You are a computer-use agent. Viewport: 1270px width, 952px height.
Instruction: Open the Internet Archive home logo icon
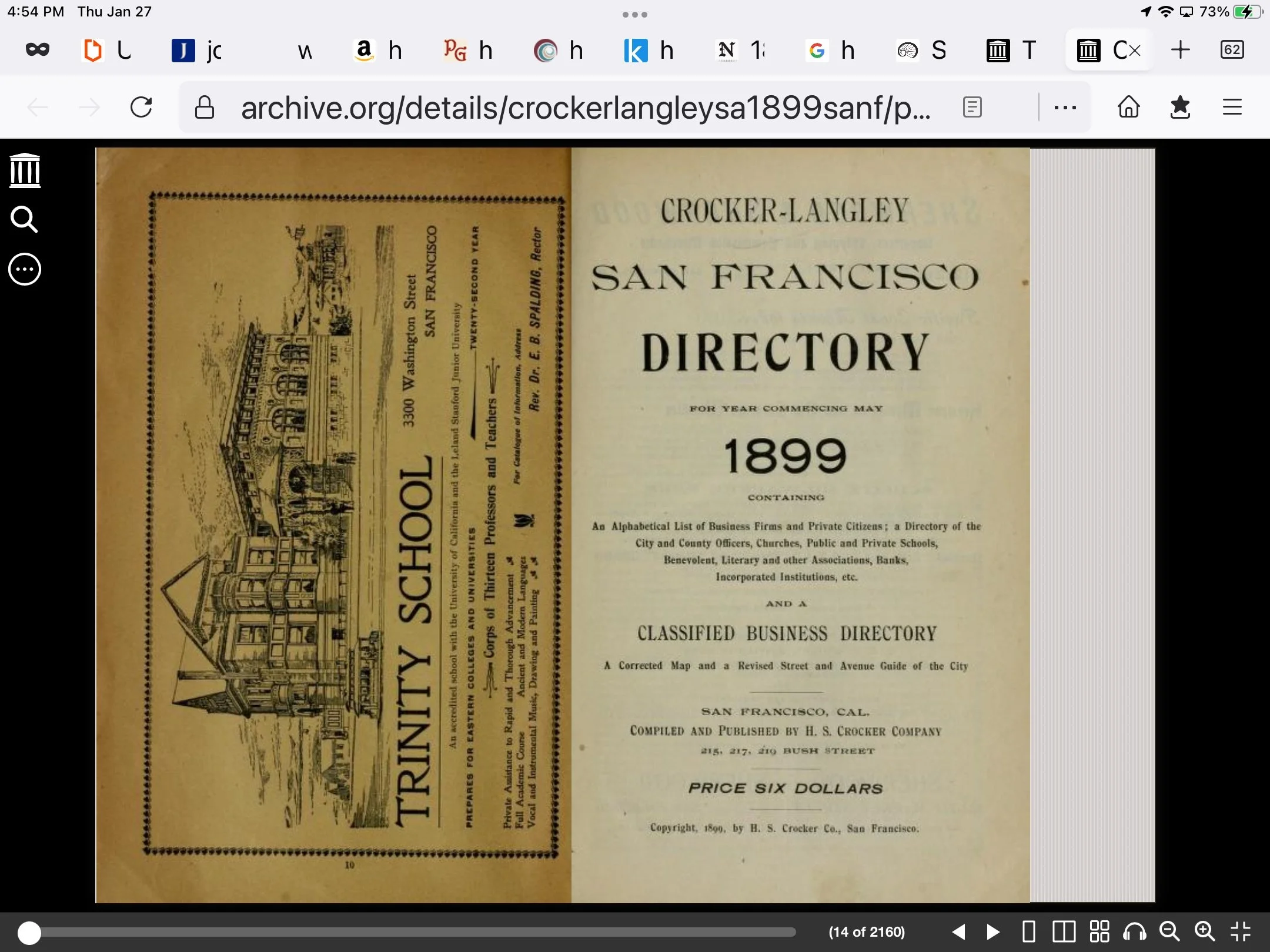coord(25,170)
